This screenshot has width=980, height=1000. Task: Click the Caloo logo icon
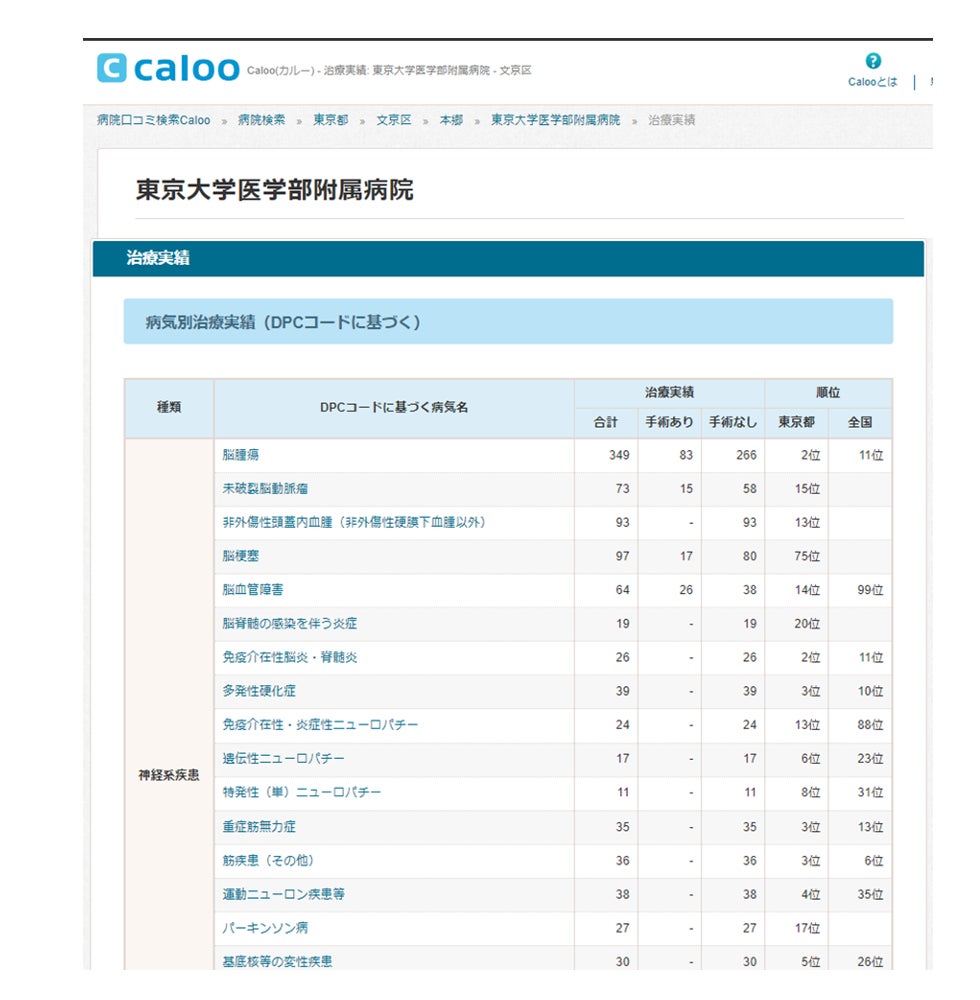(x=112, y=68)
